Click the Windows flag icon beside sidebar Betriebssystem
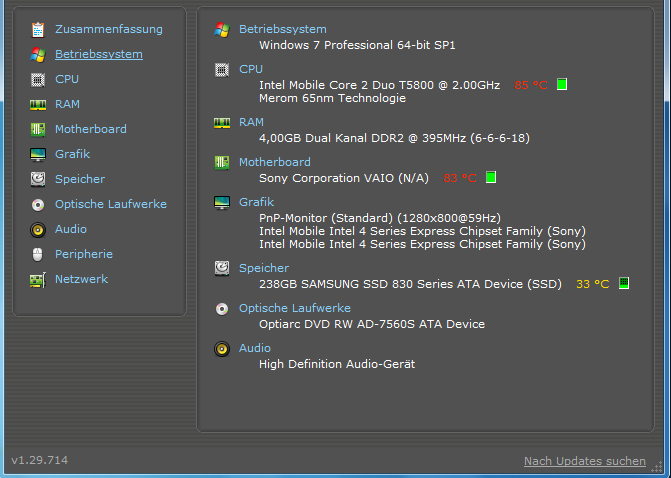 [x=38, y=54]
